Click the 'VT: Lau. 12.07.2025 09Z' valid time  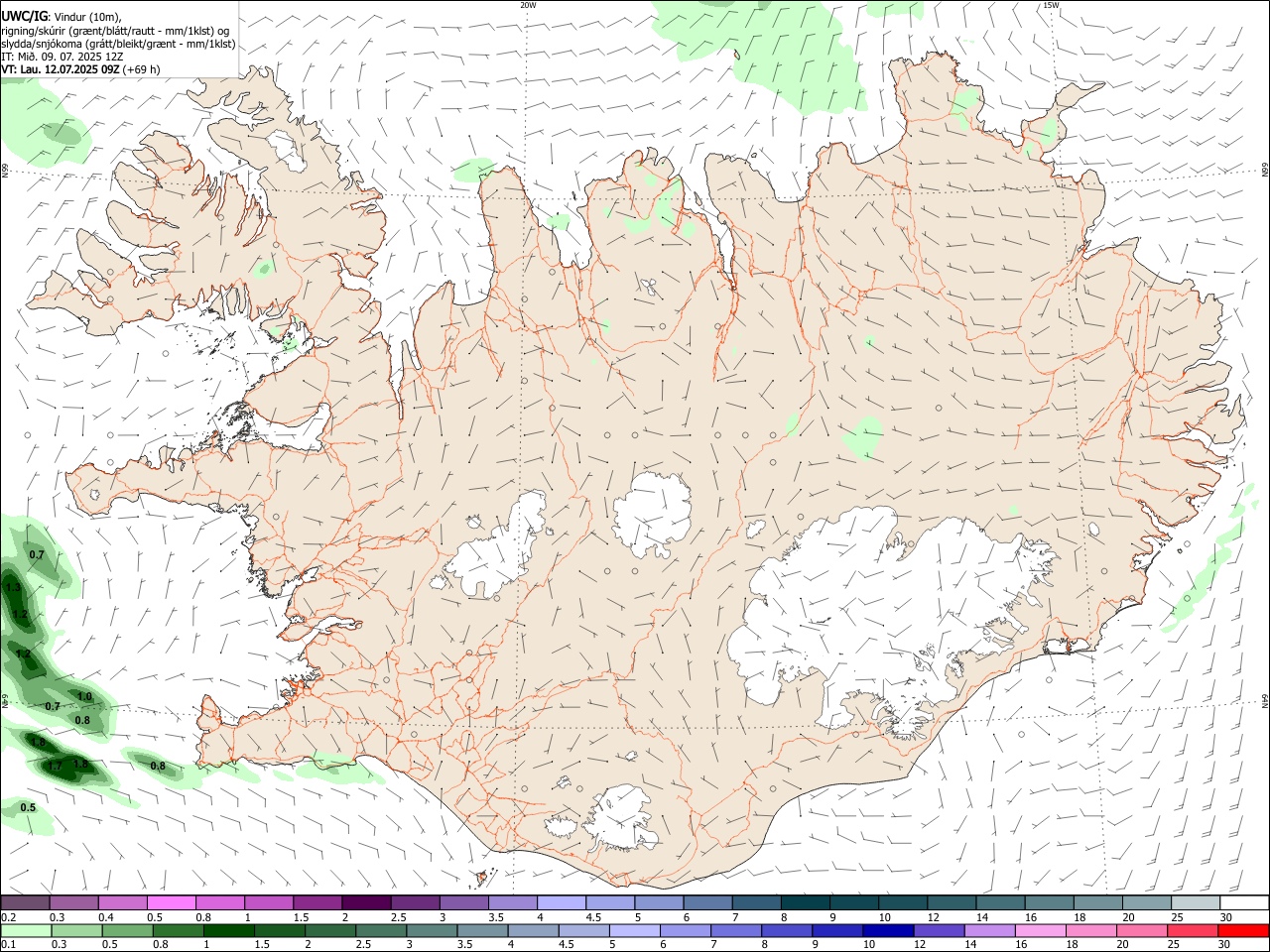tap(61, 69)
